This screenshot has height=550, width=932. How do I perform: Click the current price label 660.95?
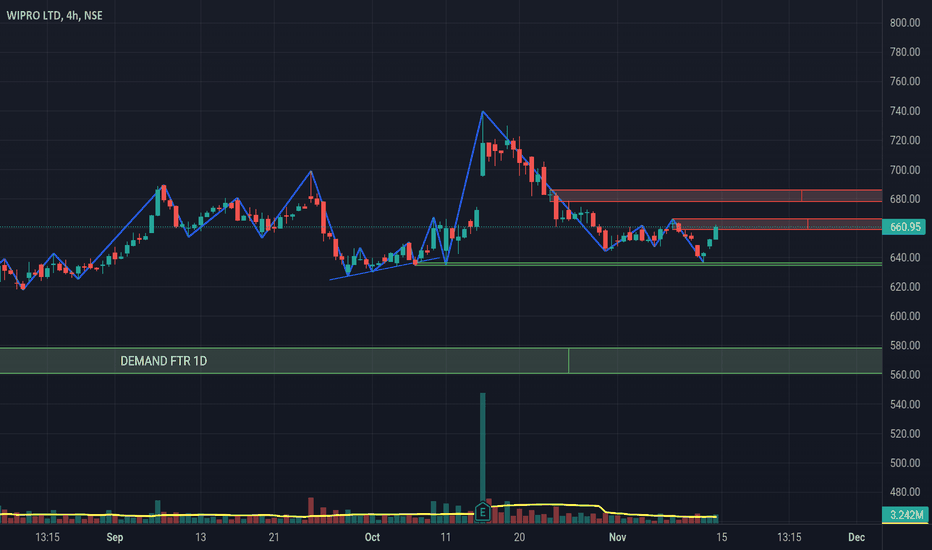point(904,227)
